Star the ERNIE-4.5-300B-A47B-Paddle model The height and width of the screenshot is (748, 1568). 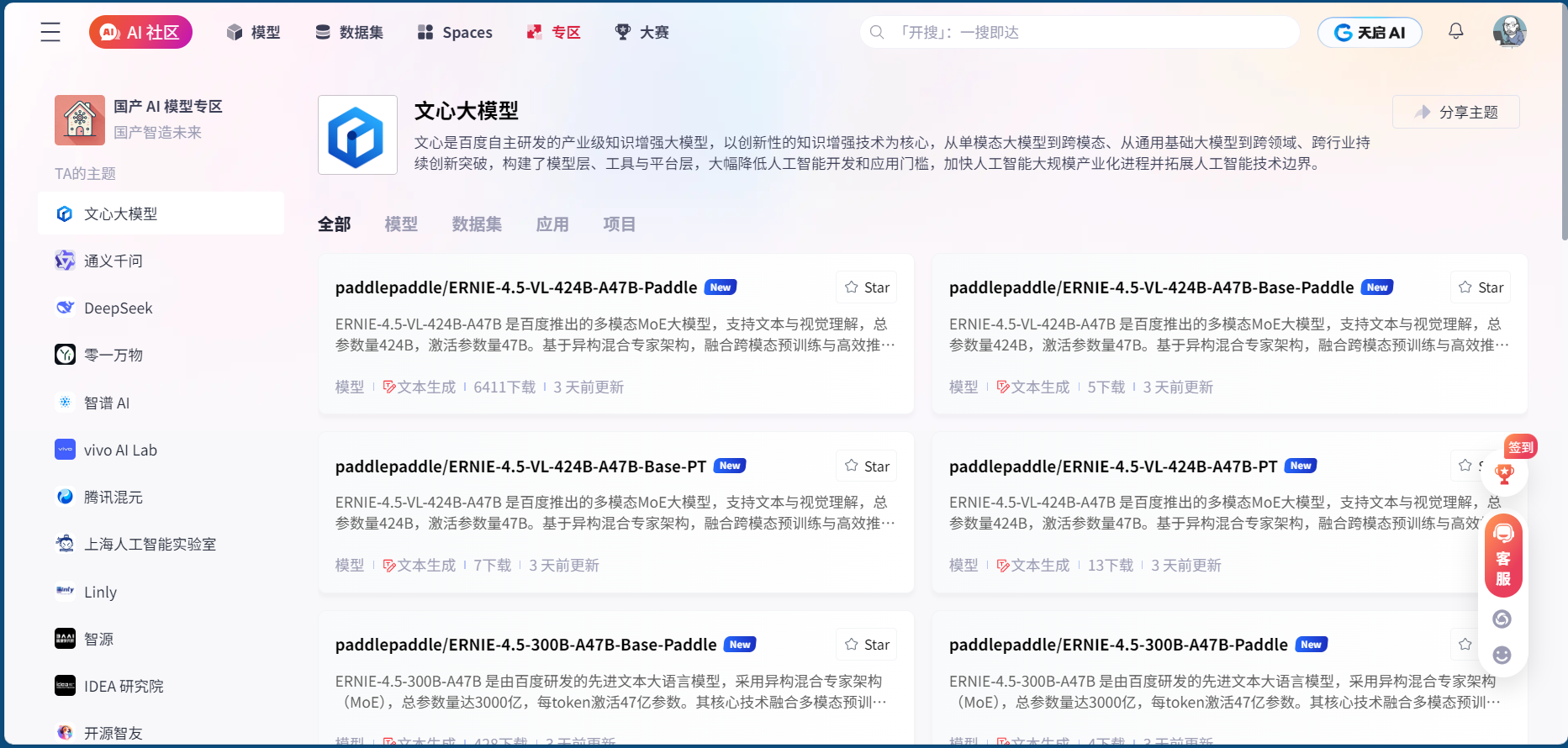pos(1465,645)
